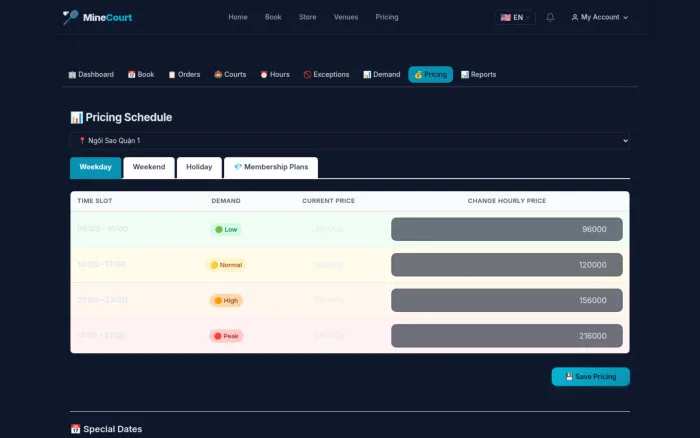Click the Low demand badge
Viewport: 700px width, 438px height.
226,229
